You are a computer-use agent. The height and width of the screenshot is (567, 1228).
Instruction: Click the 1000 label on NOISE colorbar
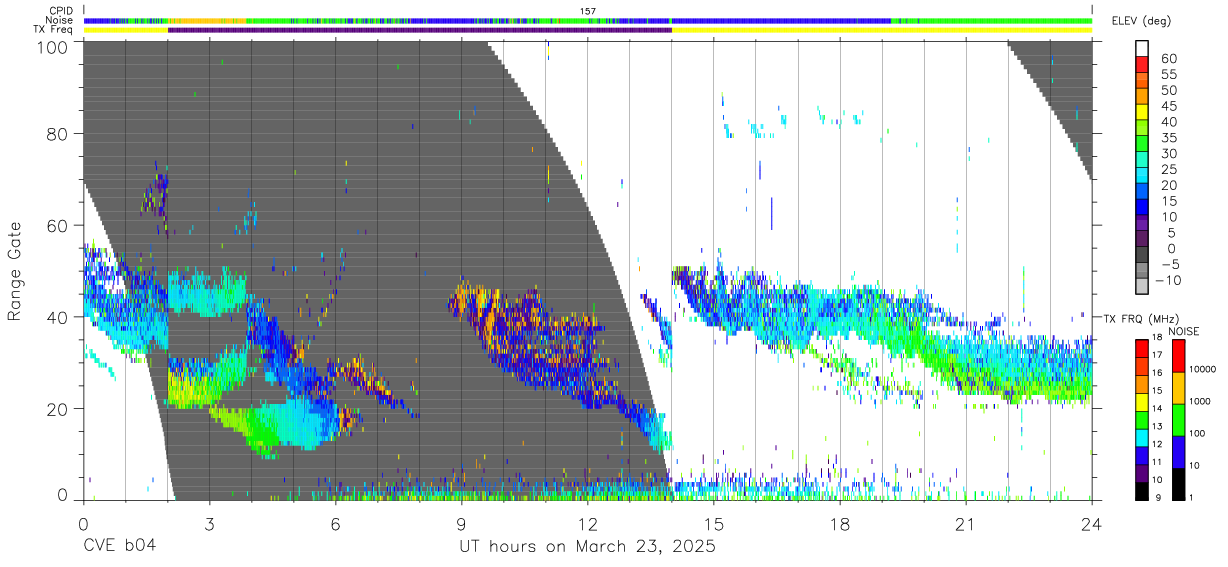pos(1201,401)
